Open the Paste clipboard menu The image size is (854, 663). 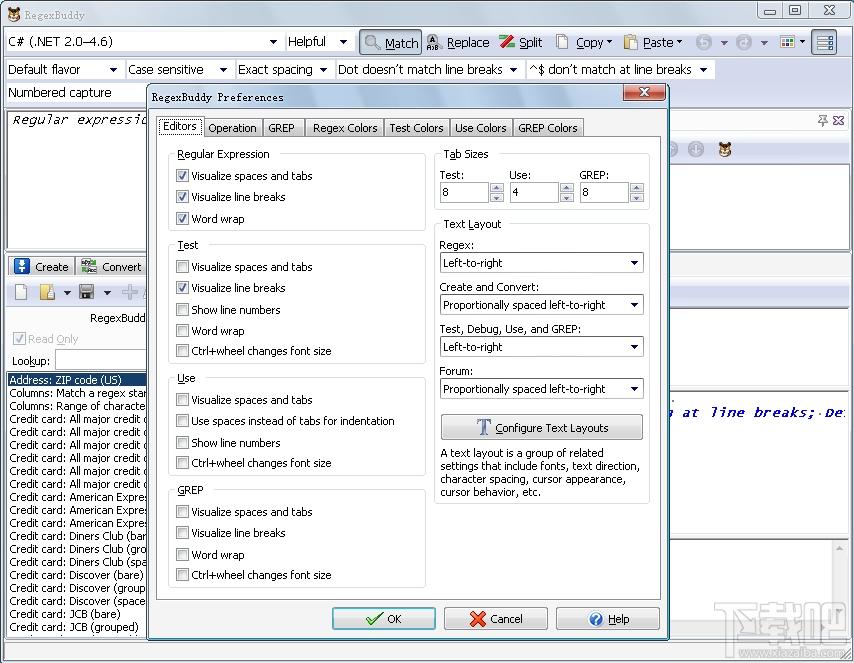coord(652,42)
